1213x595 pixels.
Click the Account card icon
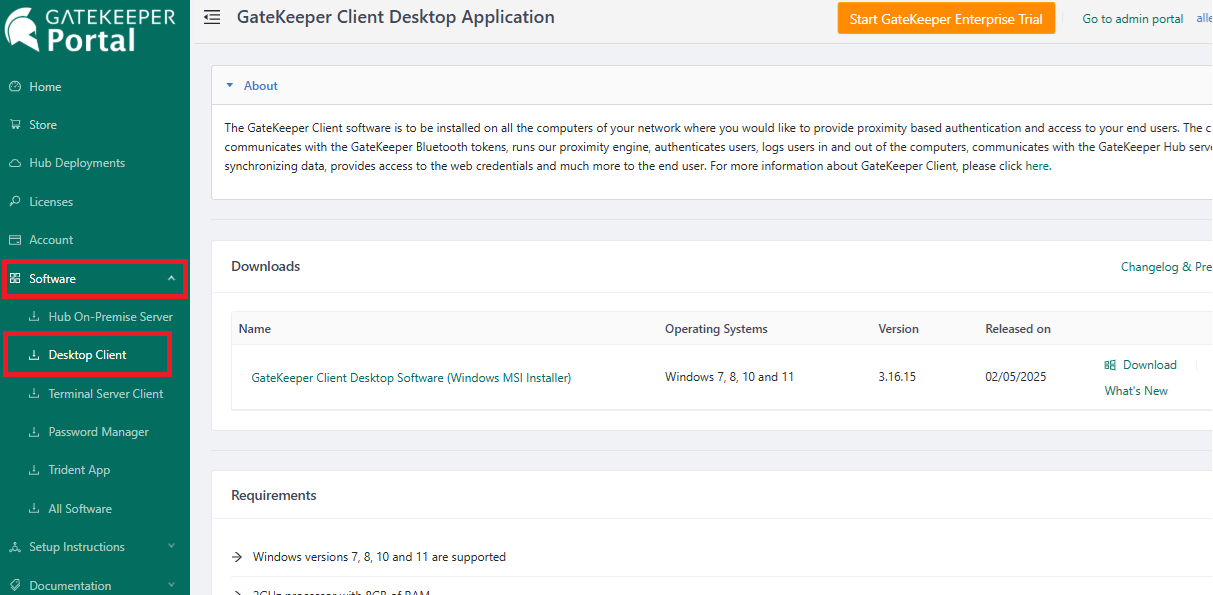[x=15, y=240]
